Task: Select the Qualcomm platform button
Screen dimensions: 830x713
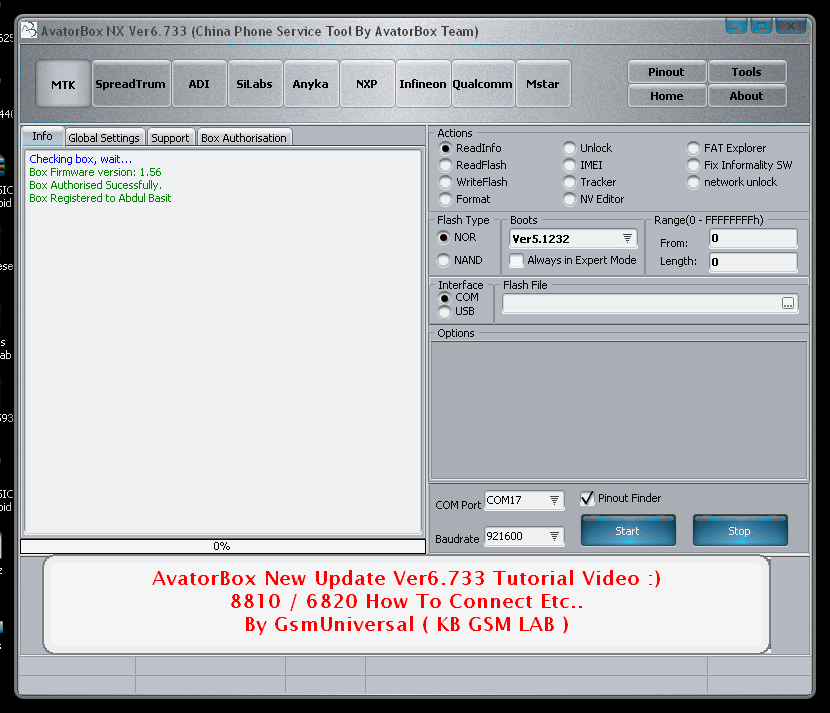Action: click(x=483, y=84)
